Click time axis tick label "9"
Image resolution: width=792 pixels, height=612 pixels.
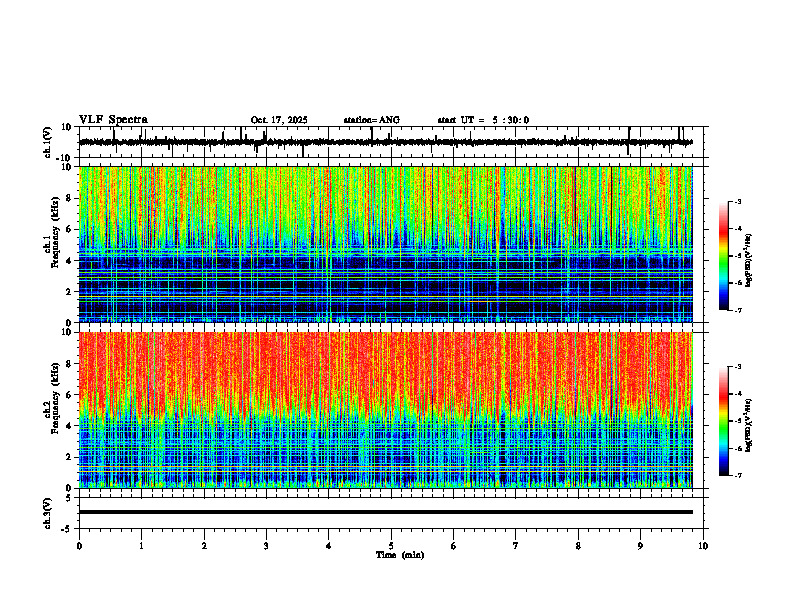pyautogui.click(x=640, y=546)
